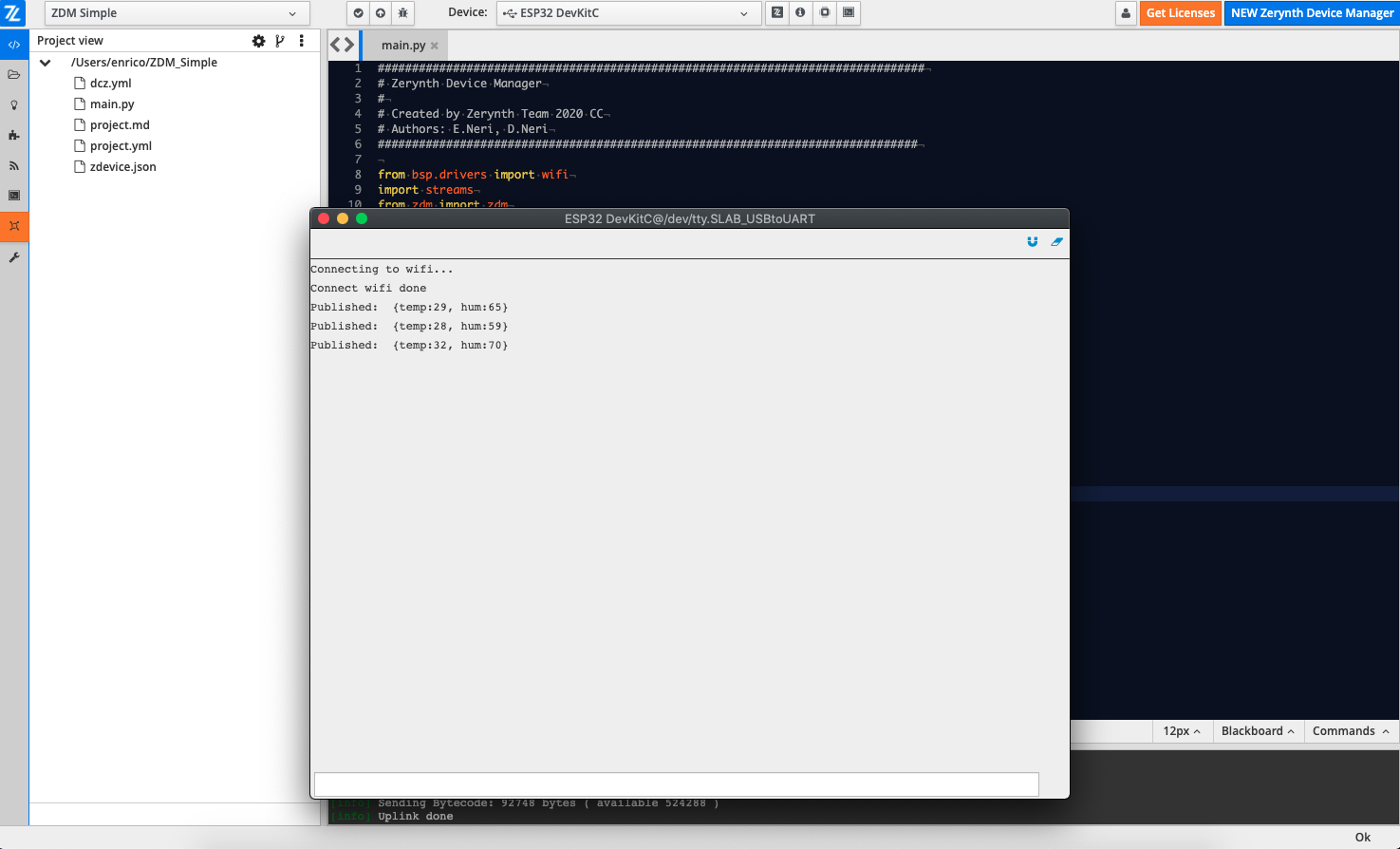
Task: Maximize the ESP32 DevKitC serial window
Action: [x=362, y=218]
